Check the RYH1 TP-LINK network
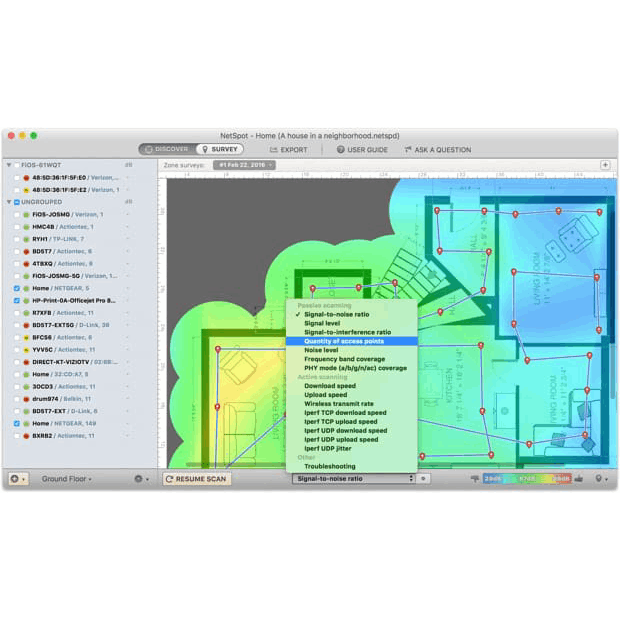 17,239
